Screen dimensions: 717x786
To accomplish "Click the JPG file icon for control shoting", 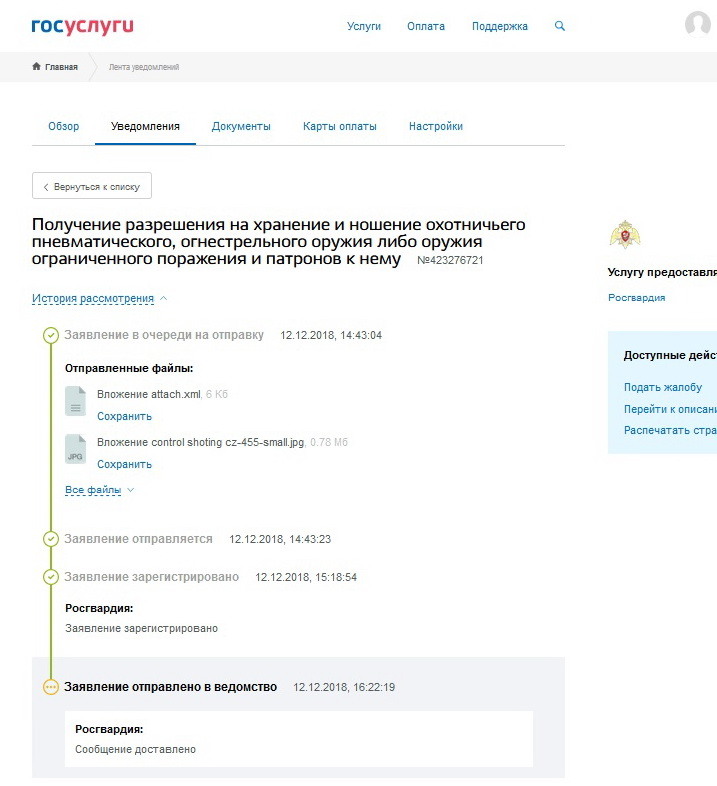I will coord(76,449).
